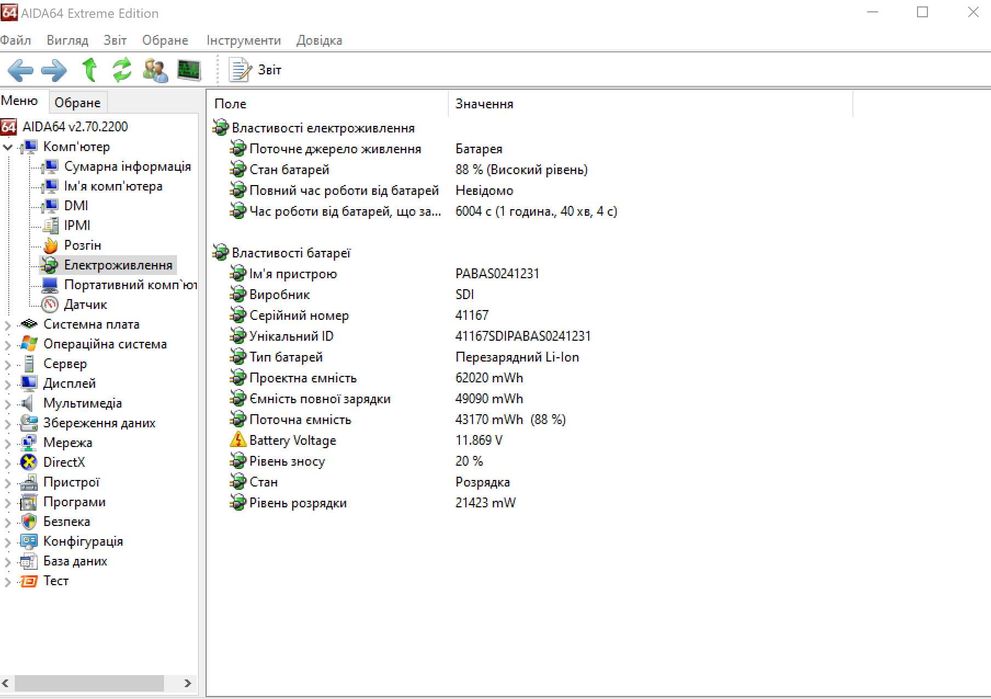Click the Збереження даних drive icon
The width and height of the screenshot is (991, 699).
(28, 423)
